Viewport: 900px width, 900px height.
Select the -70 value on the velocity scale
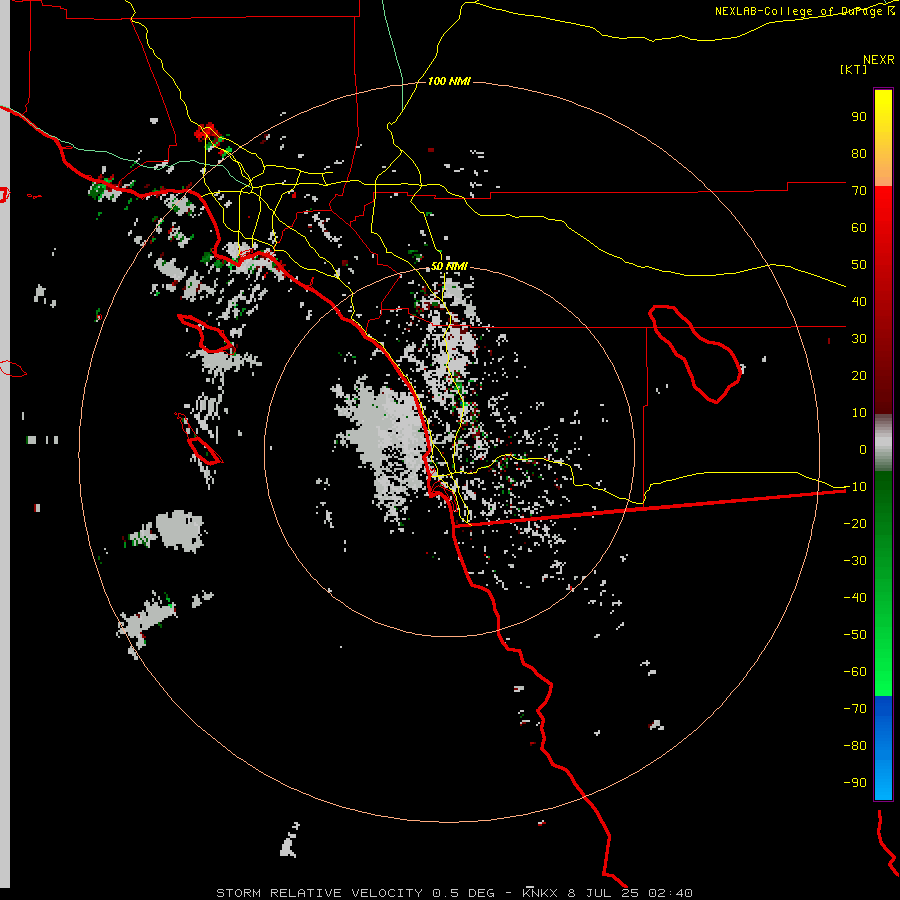[x=855, y=708]
